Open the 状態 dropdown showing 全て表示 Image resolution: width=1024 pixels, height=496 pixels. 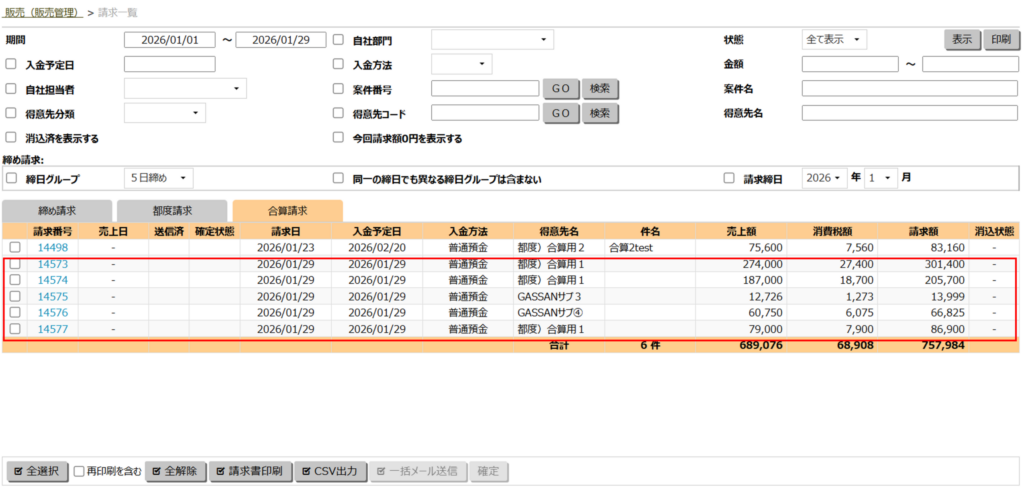click(834, 40)
